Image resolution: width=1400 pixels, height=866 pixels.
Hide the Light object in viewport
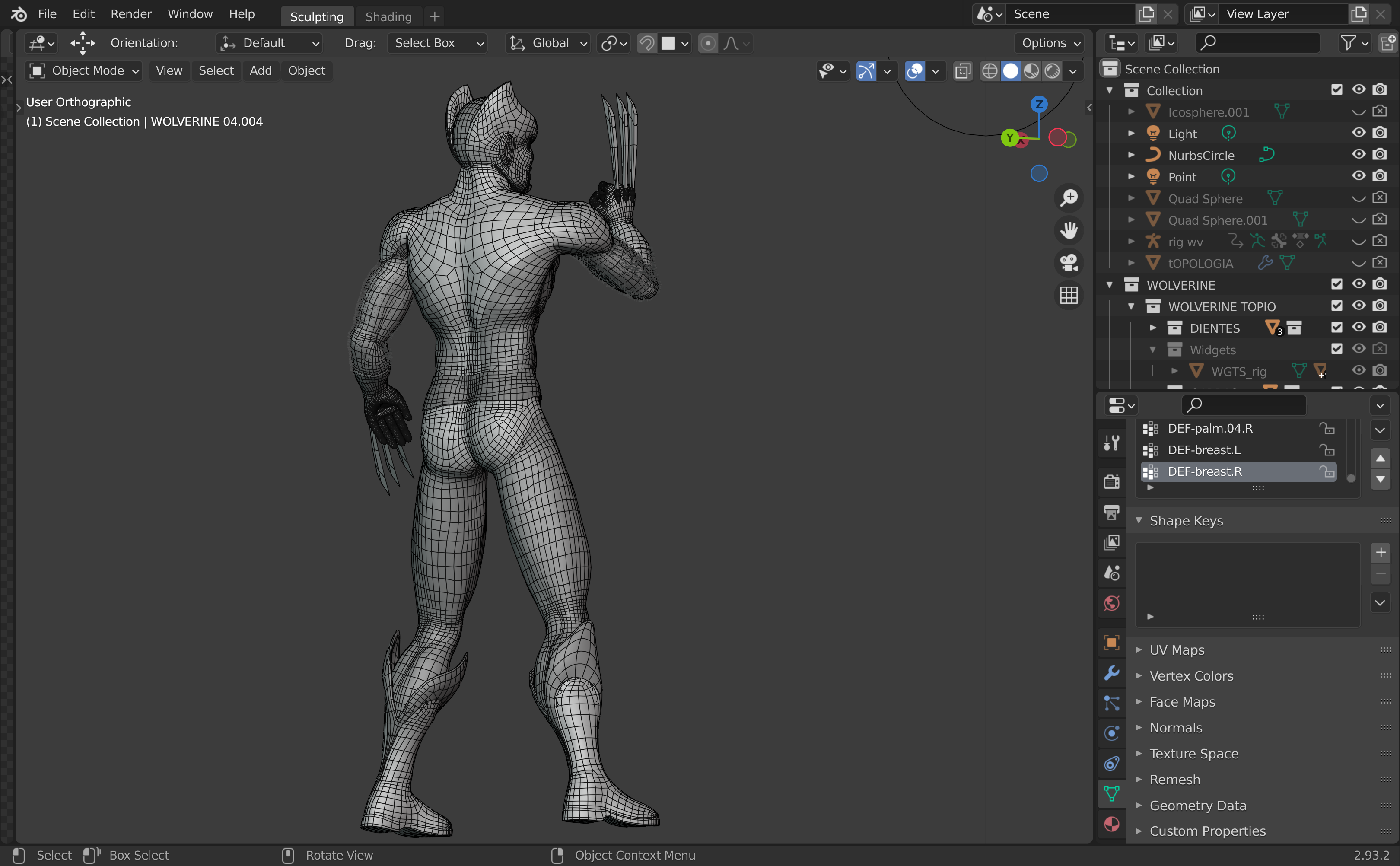(1358, 133)
